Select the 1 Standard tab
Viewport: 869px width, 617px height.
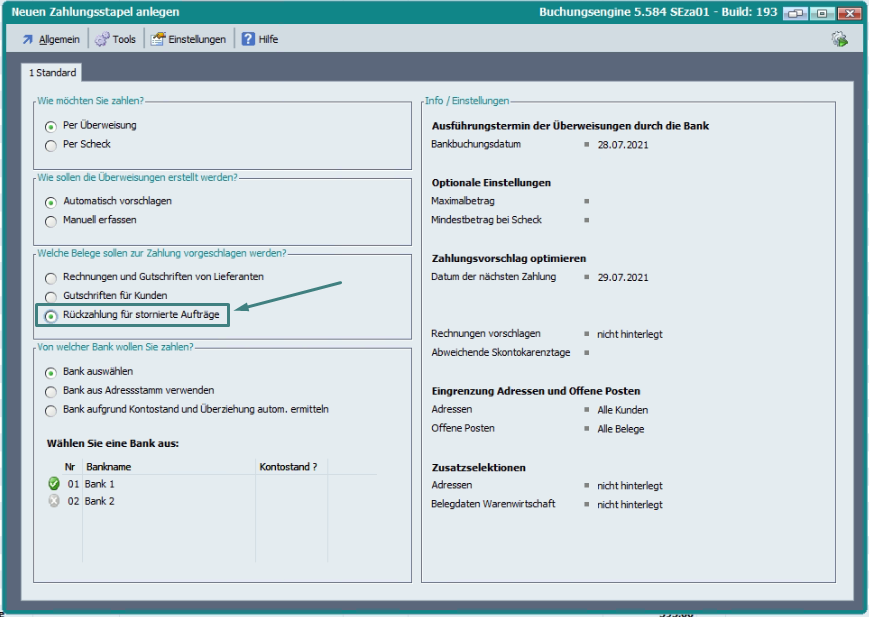pos(52,73)
